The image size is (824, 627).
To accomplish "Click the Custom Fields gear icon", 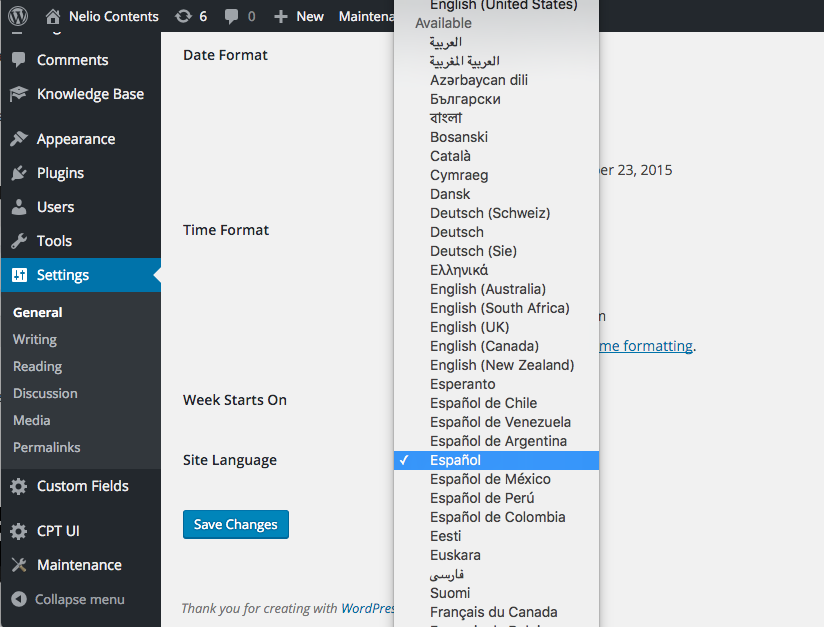I will [x=18, y=486].
